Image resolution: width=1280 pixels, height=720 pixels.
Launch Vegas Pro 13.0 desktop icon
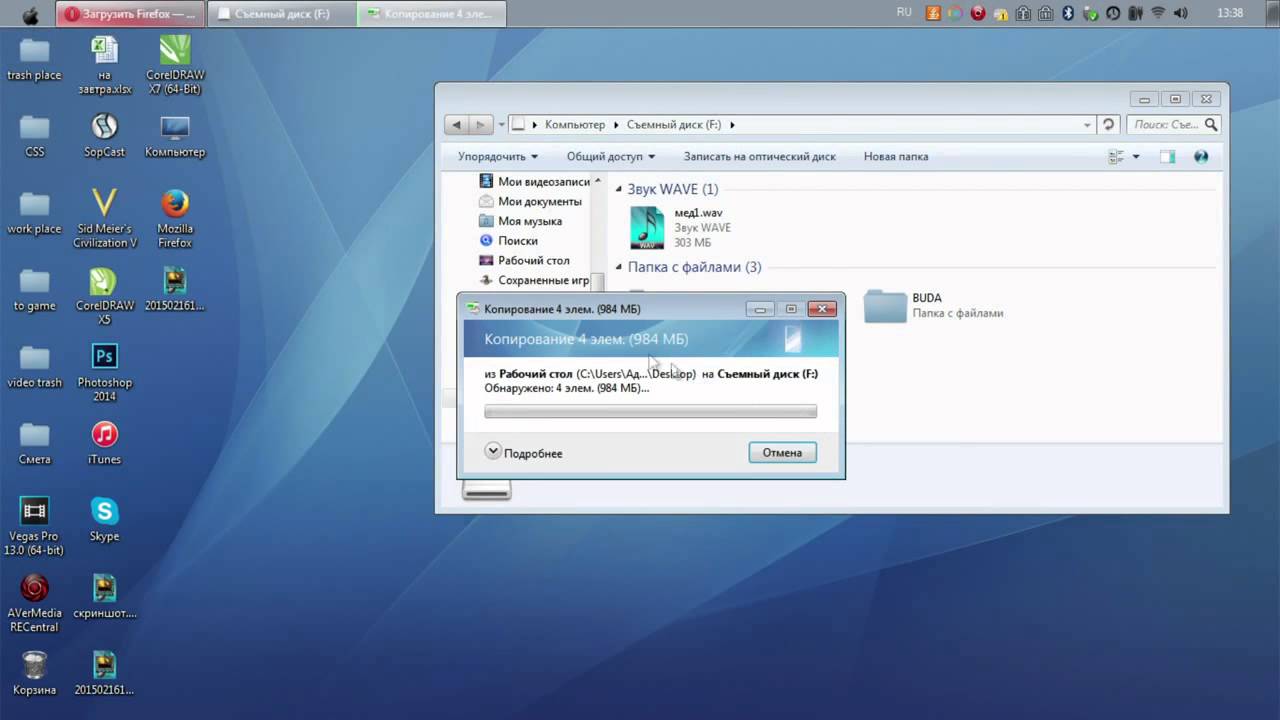34,527
